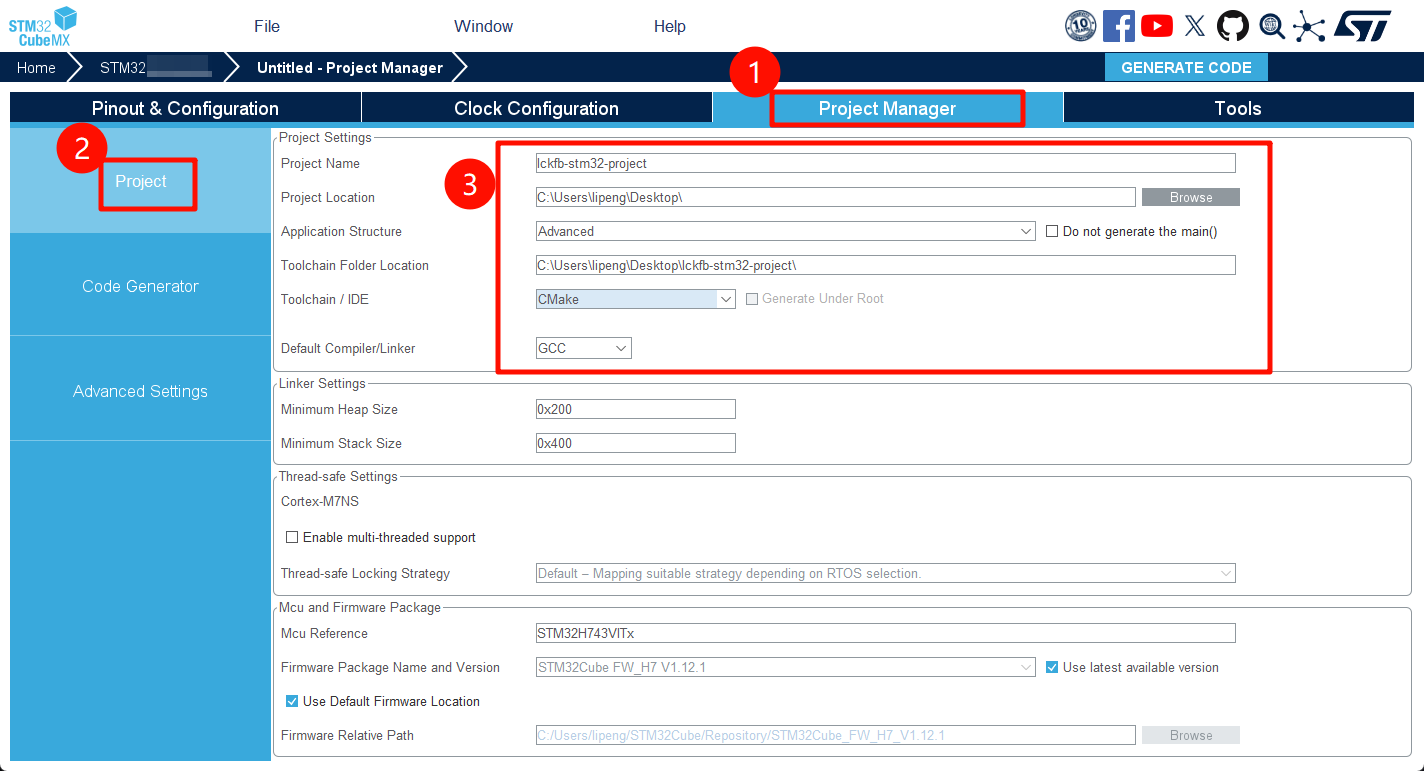Viewport: 1424px width, 771px height.
Task: Click Browse next to Firmware Relative Path
Action: (1191, 735)
